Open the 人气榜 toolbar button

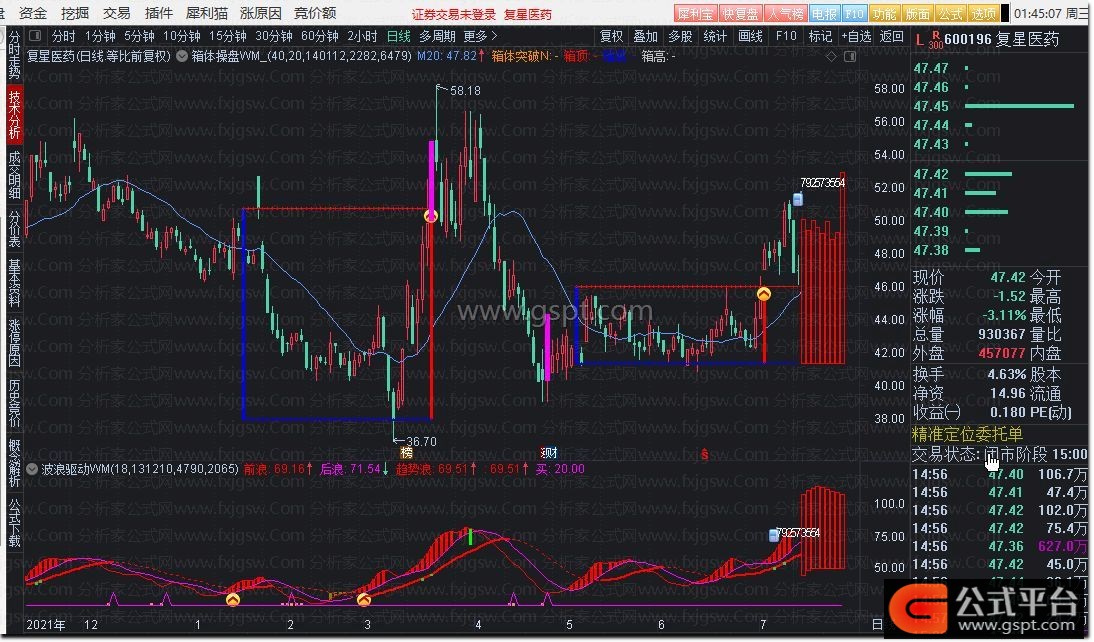point(785,13)
